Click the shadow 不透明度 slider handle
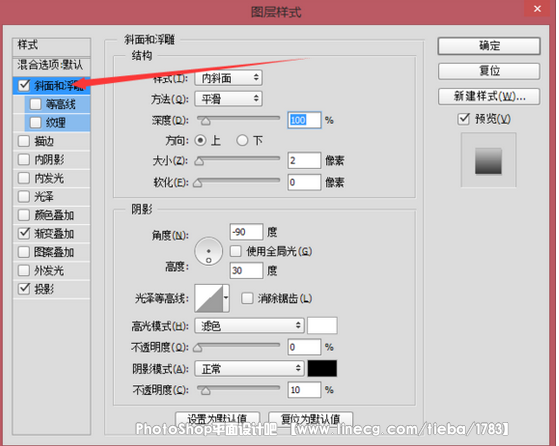 tap(205, 391)
